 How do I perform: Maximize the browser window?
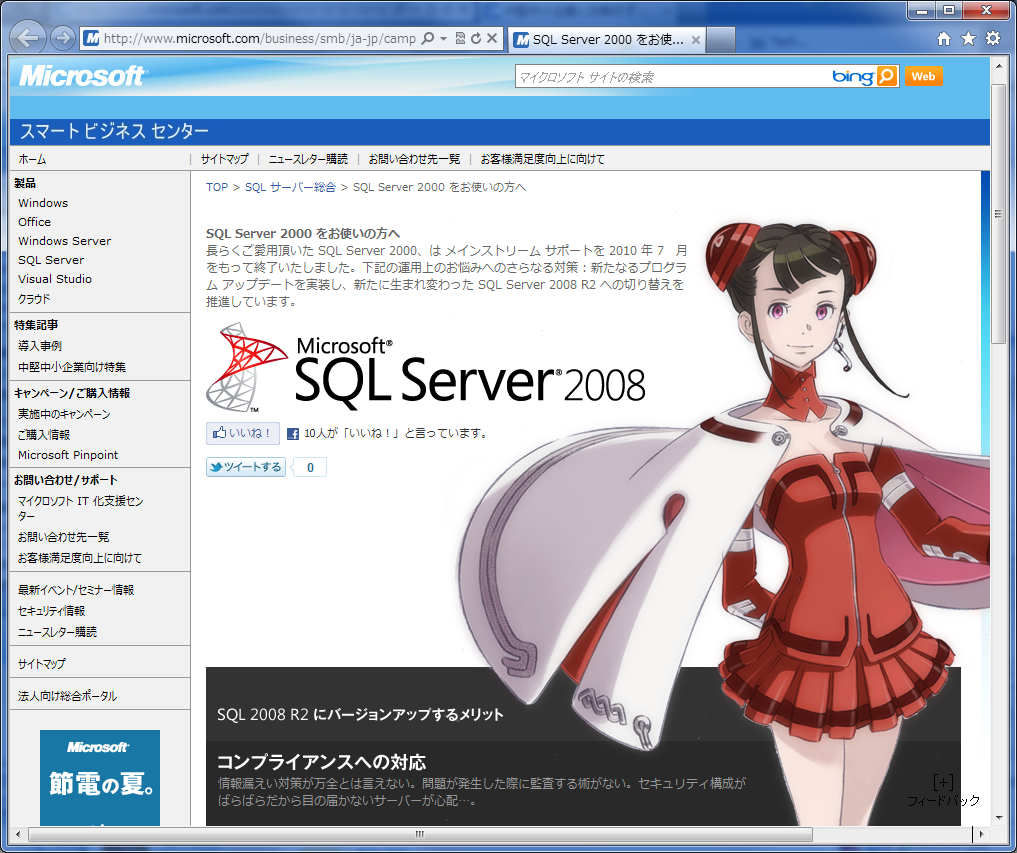point(949,10)
